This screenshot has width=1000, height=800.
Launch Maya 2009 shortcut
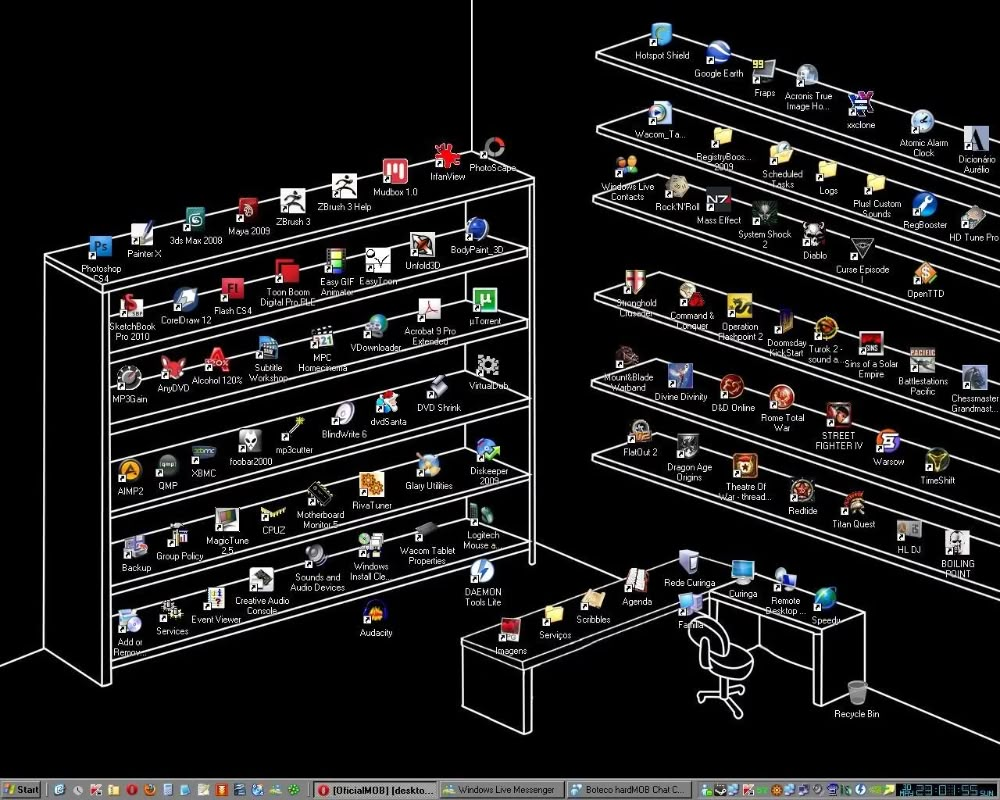point(247,210)
